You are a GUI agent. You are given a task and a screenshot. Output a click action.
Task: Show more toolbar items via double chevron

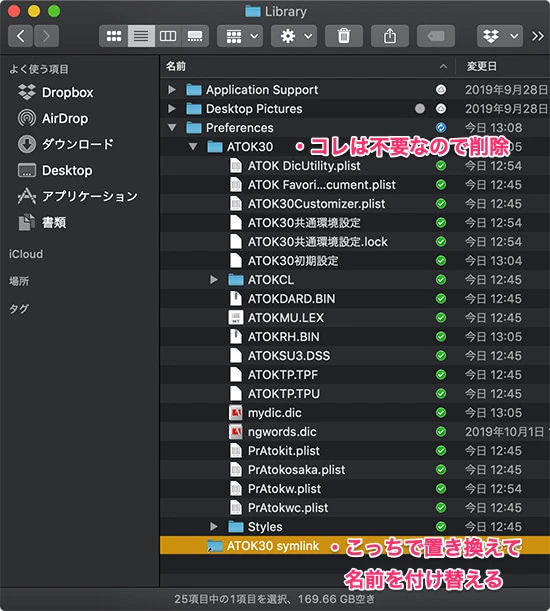[x=538, y=36]
